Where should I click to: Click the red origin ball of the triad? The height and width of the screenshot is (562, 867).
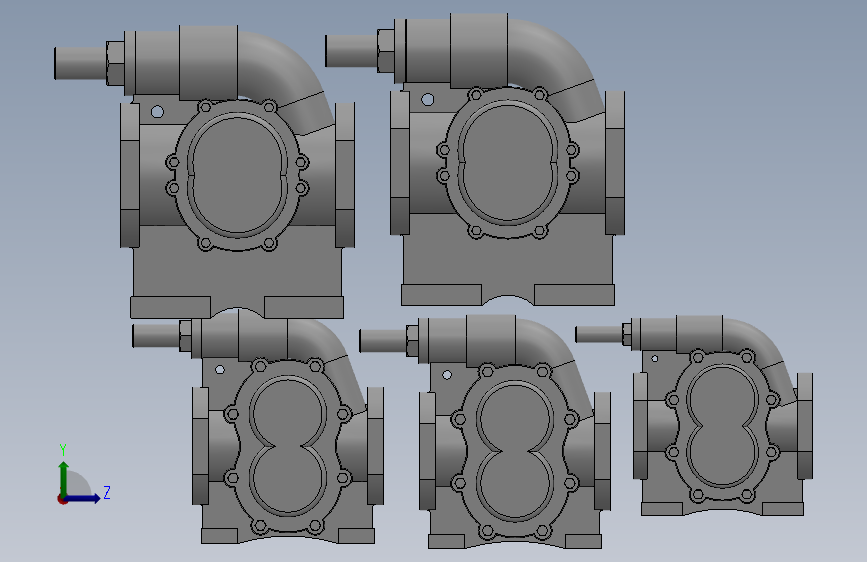click(62, 499)
